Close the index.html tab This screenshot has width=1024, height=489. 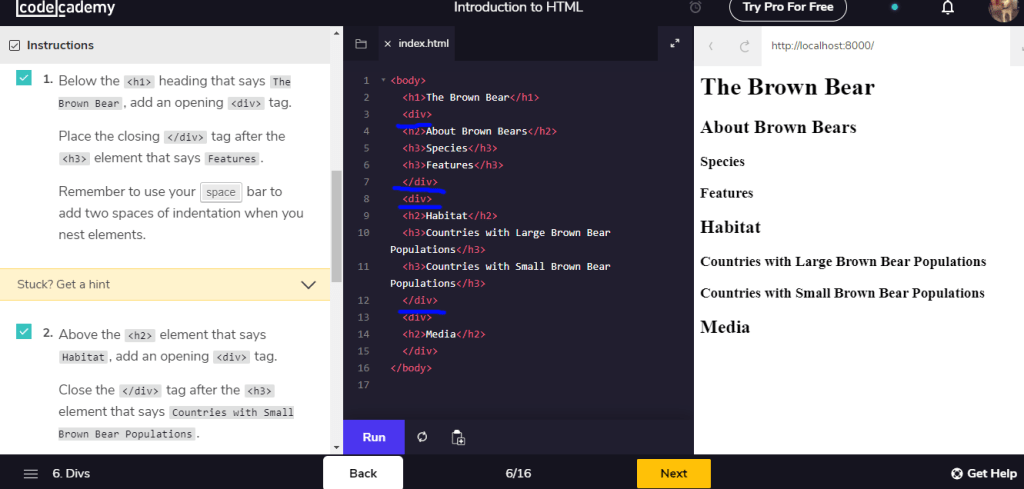tap(388, 44)
